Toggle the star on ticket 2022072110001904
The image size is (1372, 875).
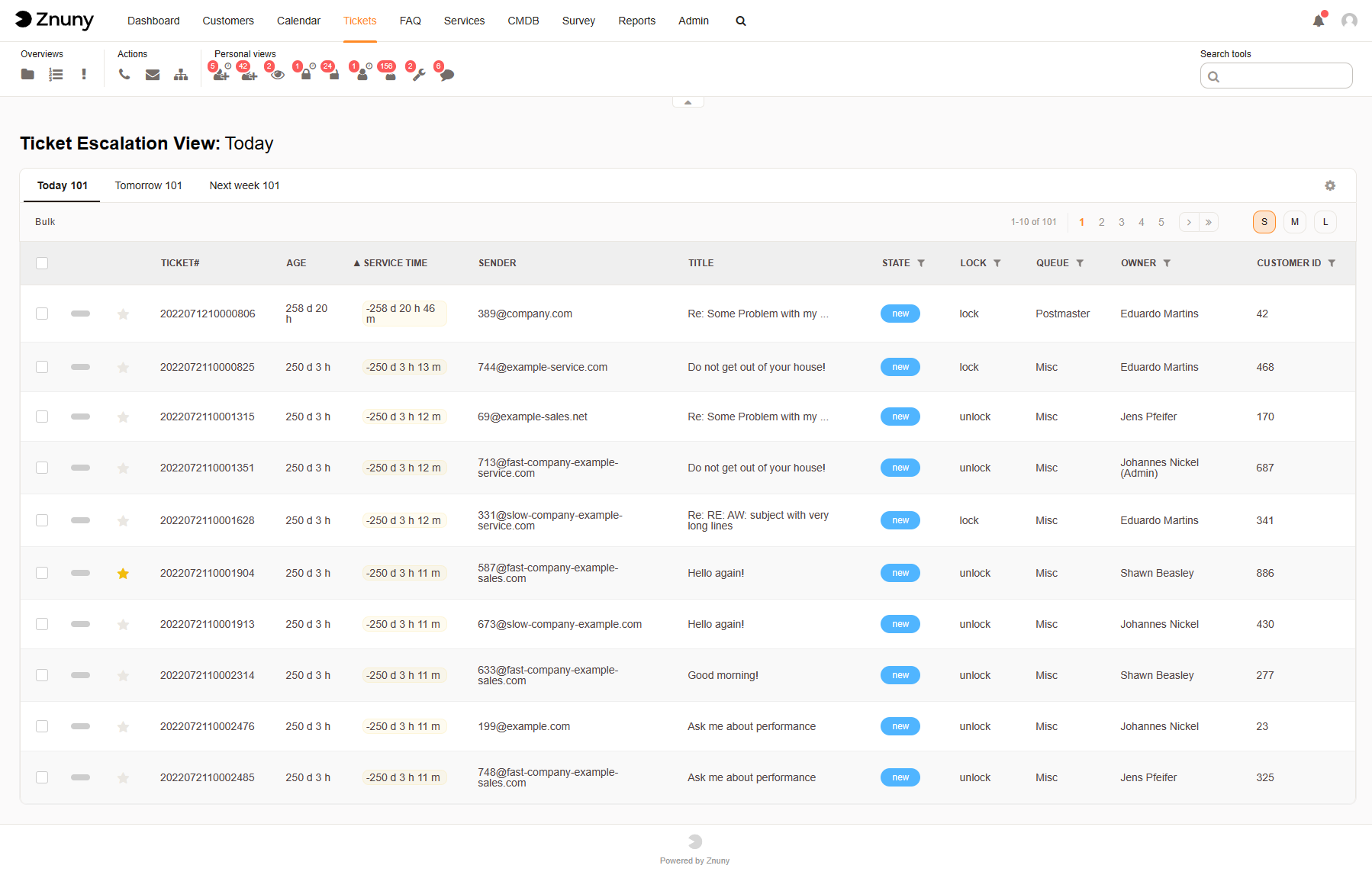(x=123, y=573)
